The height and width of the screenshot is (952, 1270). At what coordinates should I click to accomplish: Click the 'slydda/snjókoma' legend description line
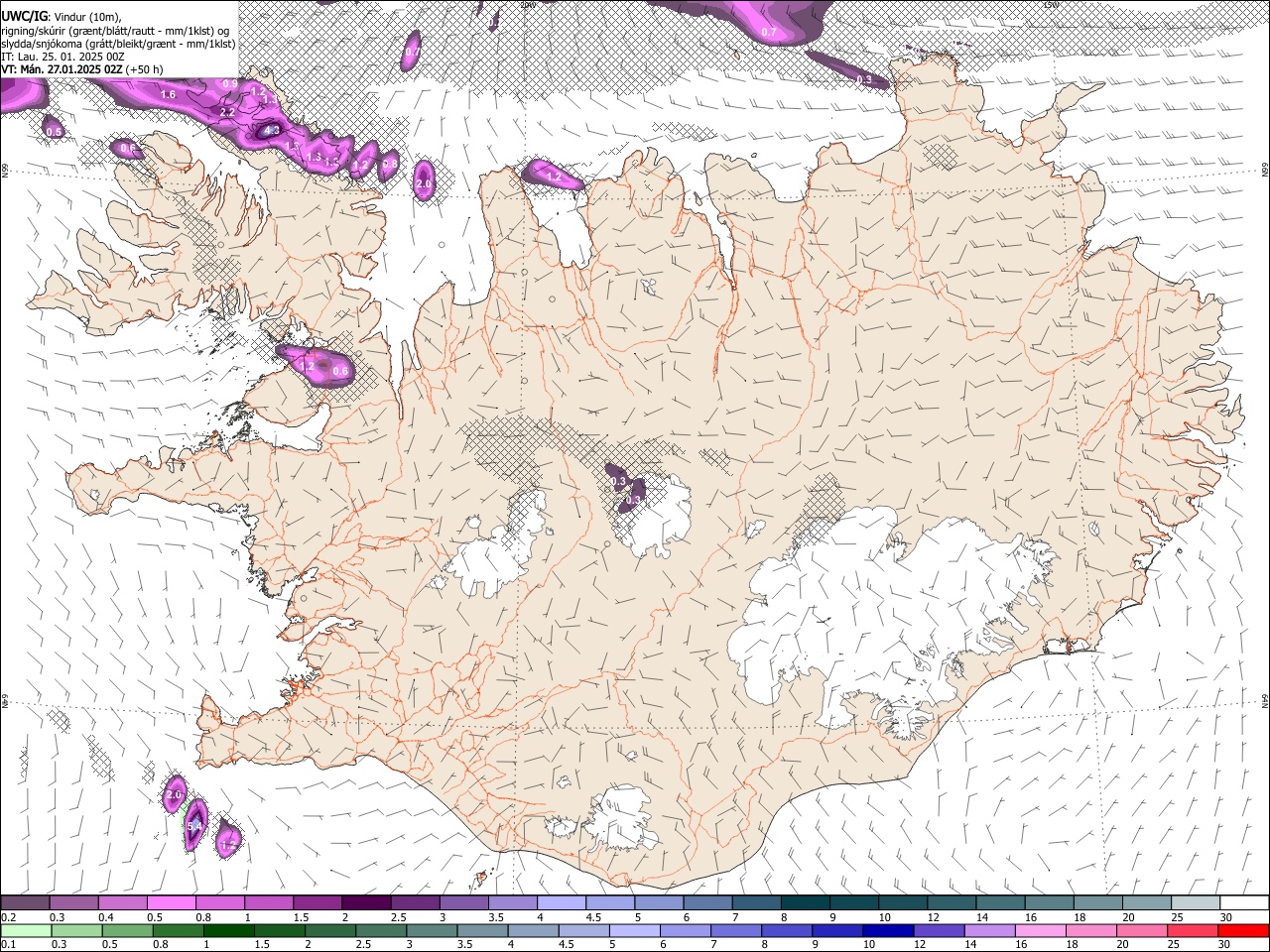[118, 44]
